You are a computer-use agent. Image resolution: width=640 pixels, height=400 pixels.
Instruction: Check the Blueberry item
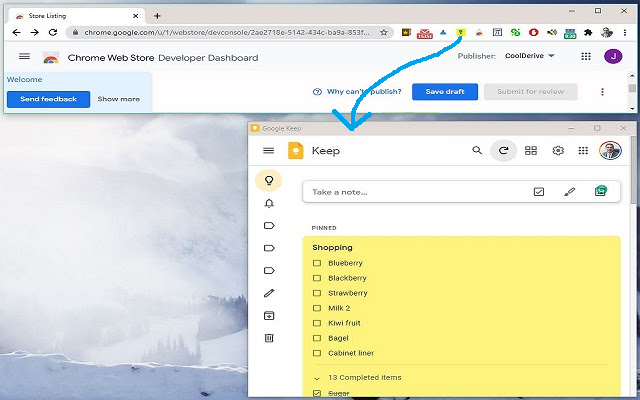[x=317, y=263]
